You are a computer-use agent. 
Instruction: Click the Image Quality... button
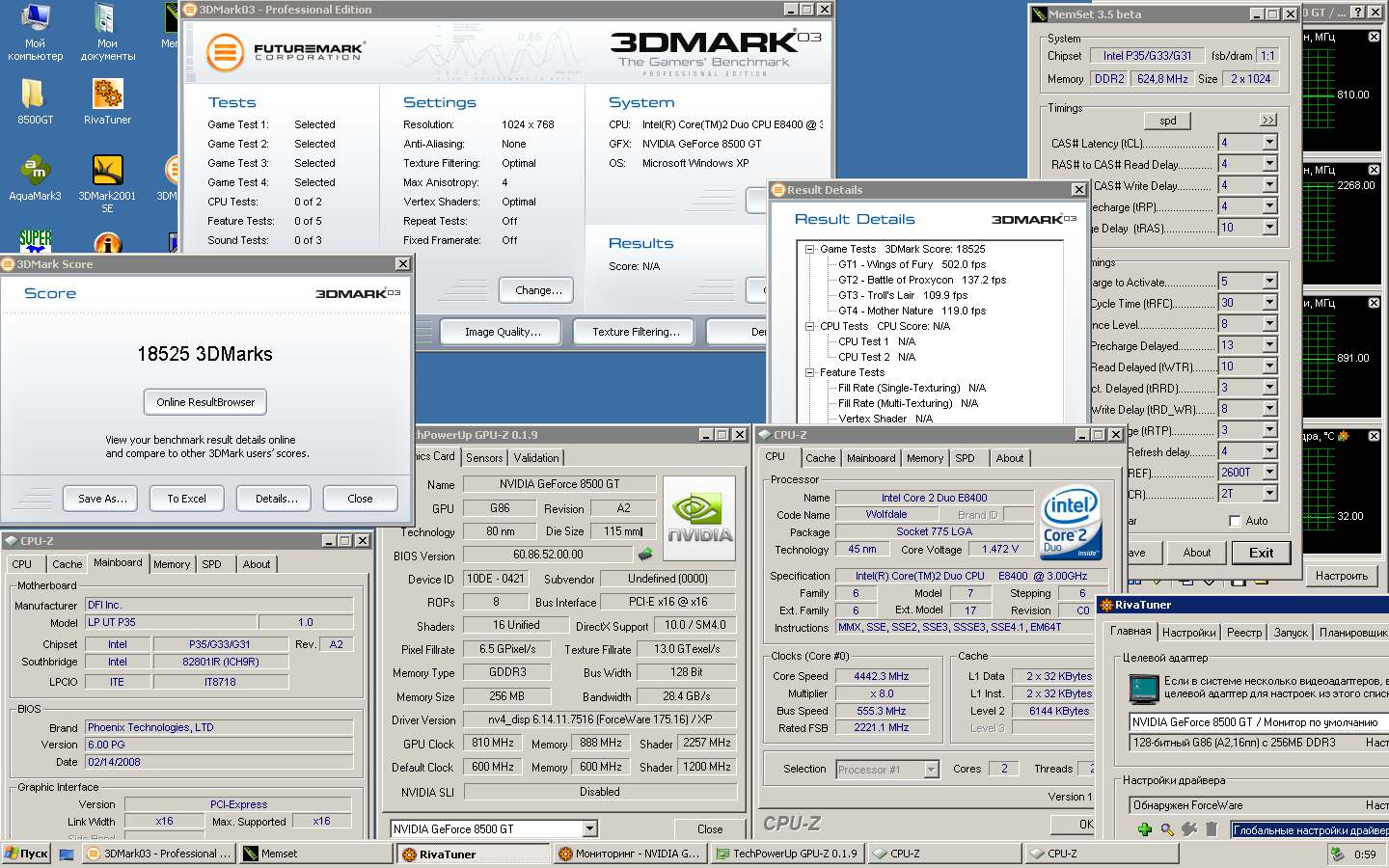pos(503,332)
